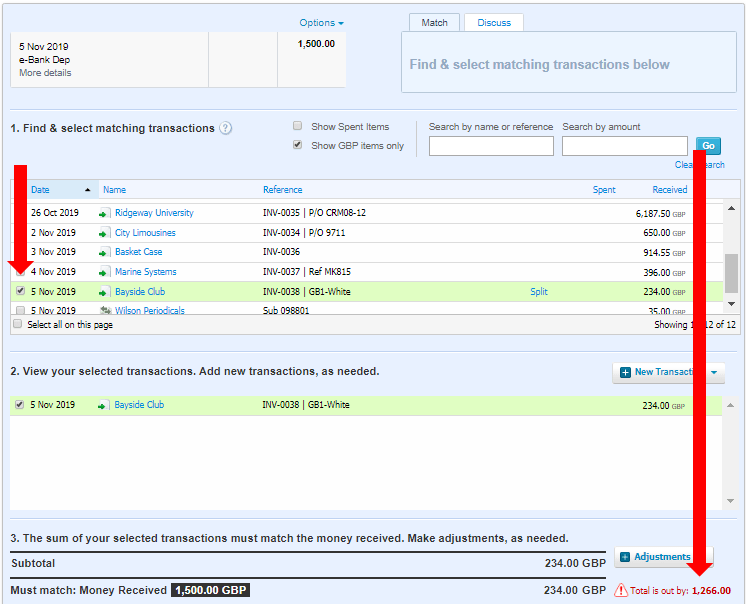Enable the Show Spent Items checkbox

297,126
